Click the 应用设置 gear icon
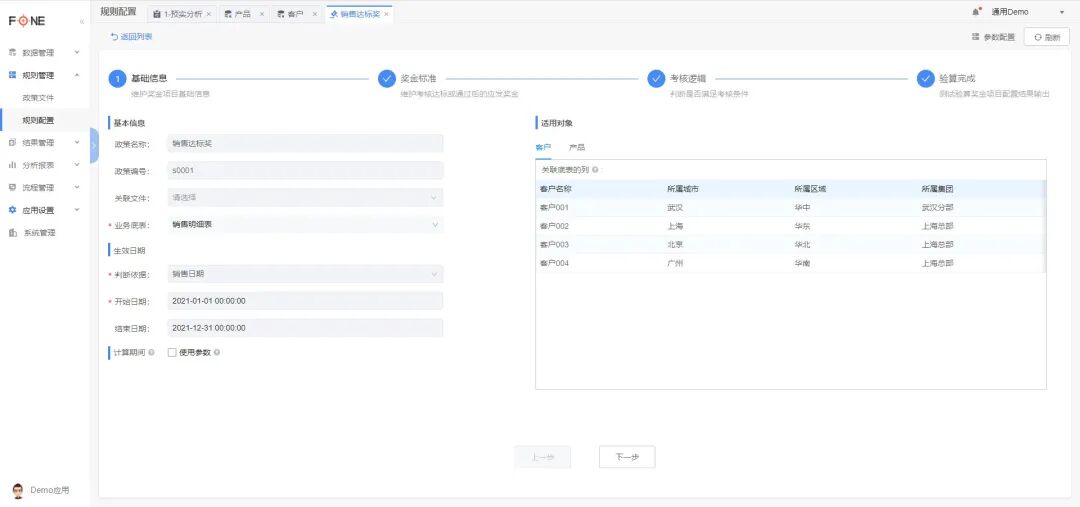Image resolution: width=1080 pixels, height=507 pixels. click(x=12, y=210)
